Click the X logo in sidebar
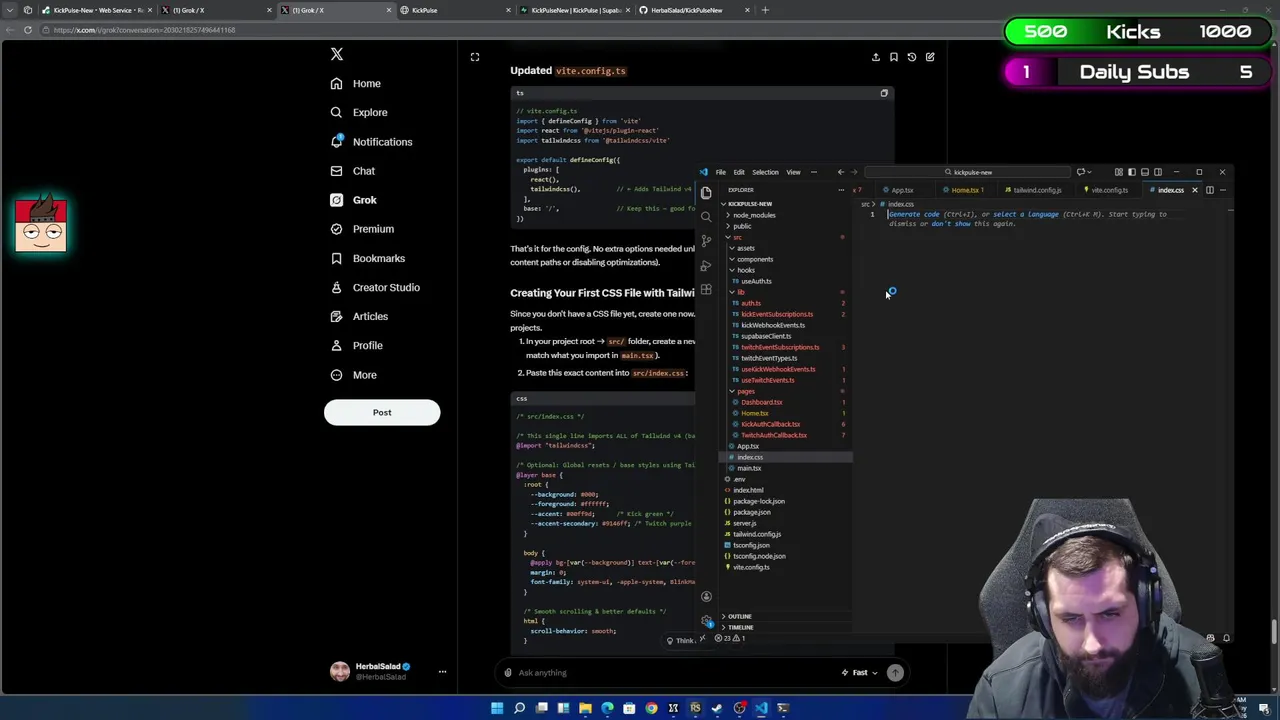 click(x=337, y=55)
